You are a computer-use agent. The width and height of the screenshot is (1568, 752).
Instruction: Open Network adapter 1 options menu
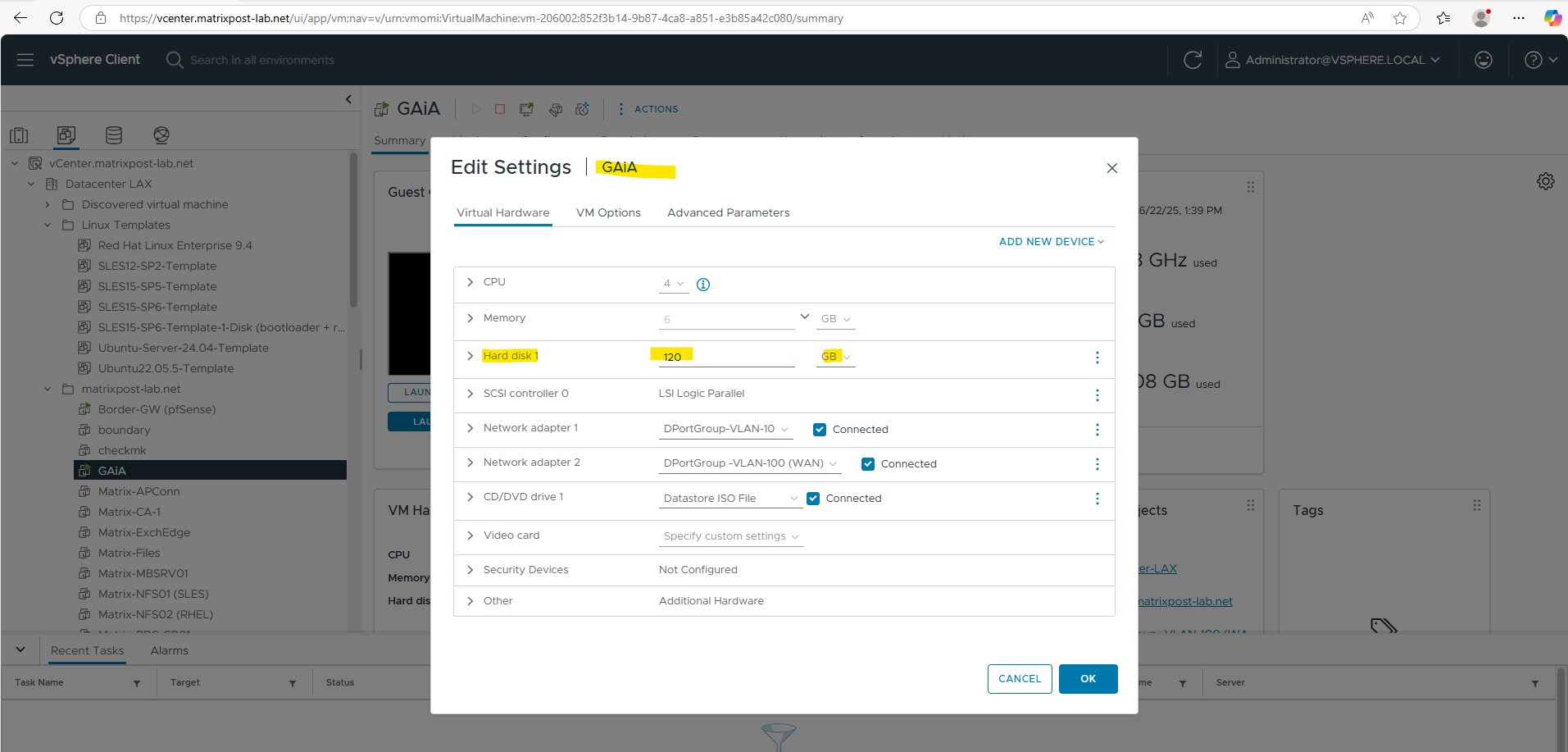click(1098, 430)
